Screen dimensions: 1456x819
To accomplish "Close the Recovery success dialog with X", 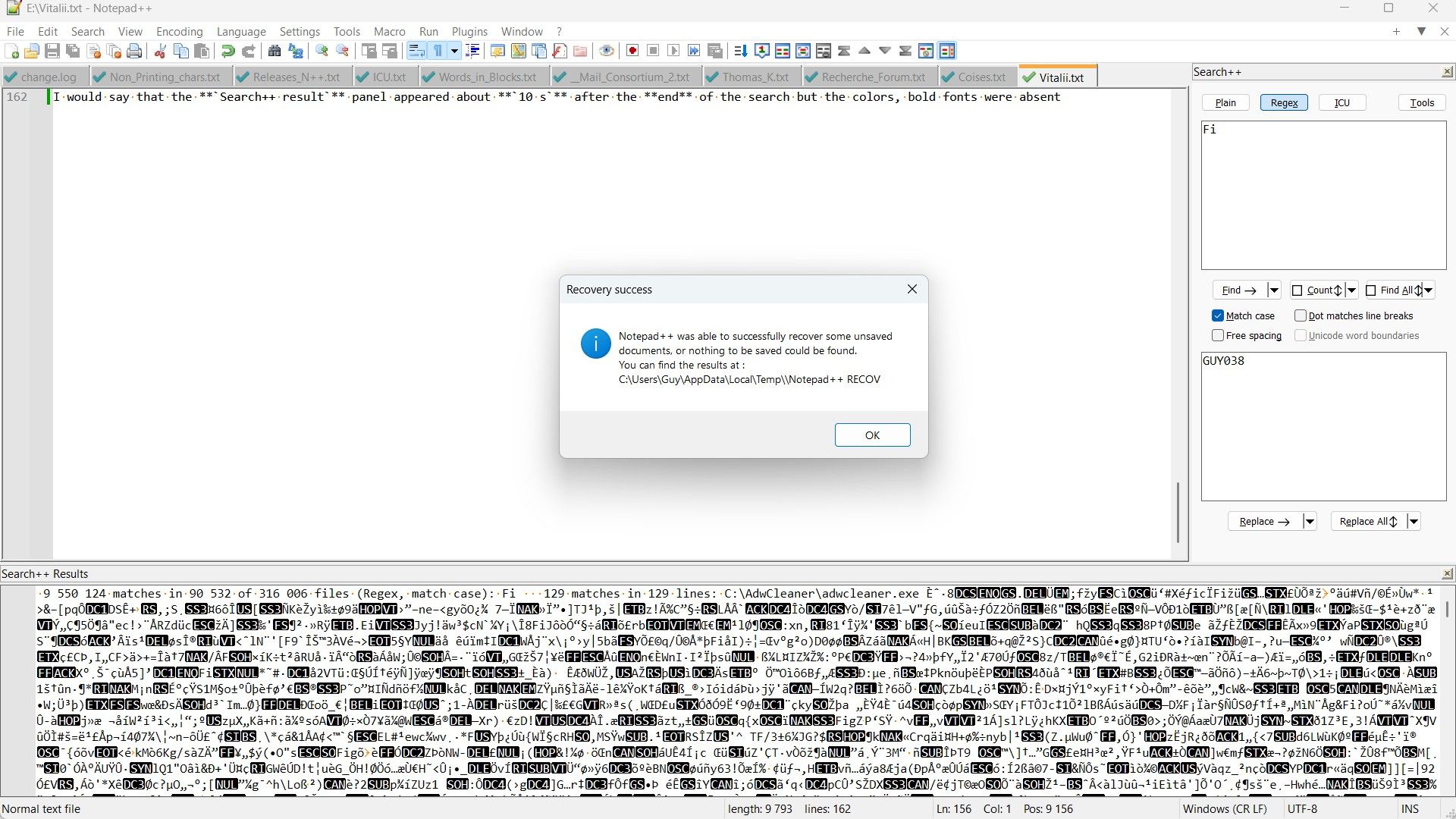I will (912, 289).
